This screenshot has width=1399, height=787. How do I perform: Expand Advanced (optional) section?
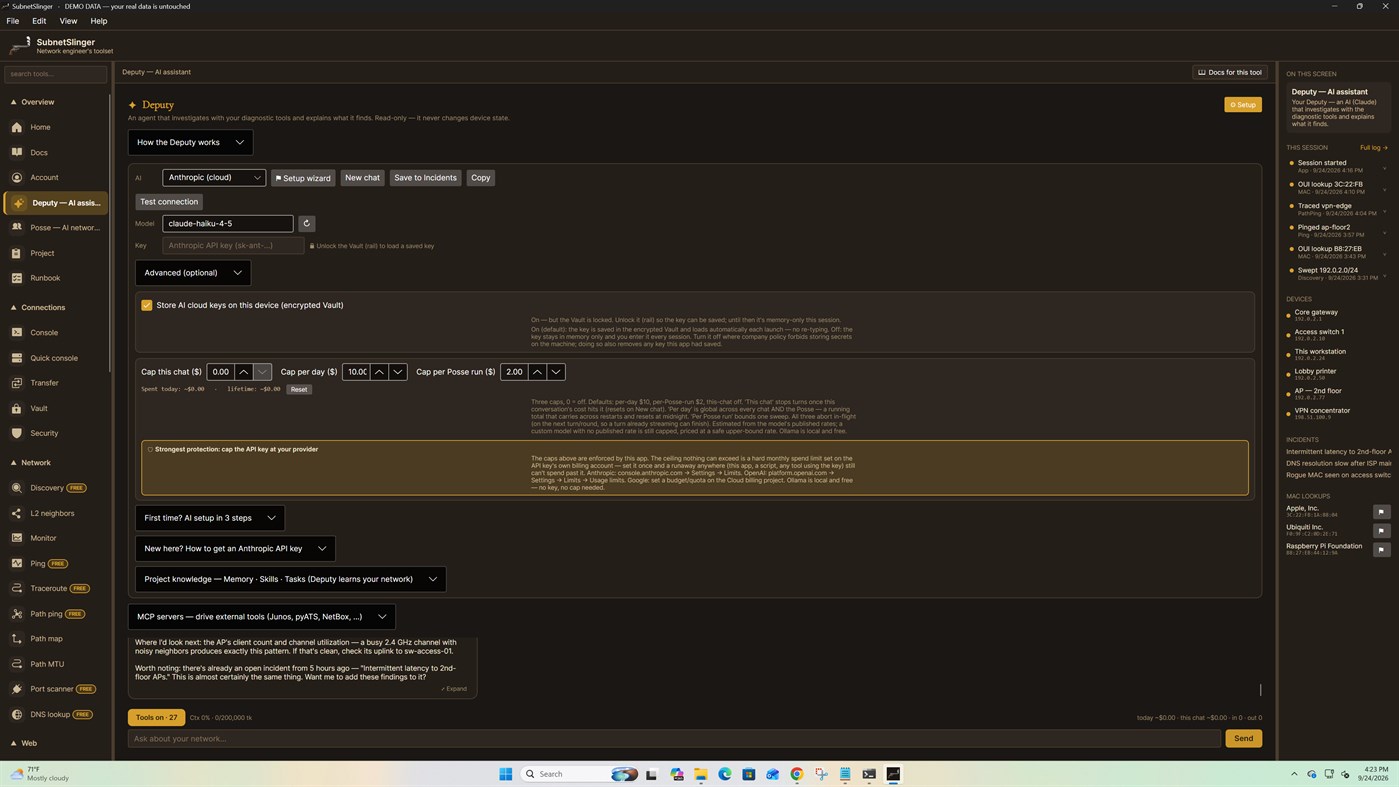(x=193, y=272)
